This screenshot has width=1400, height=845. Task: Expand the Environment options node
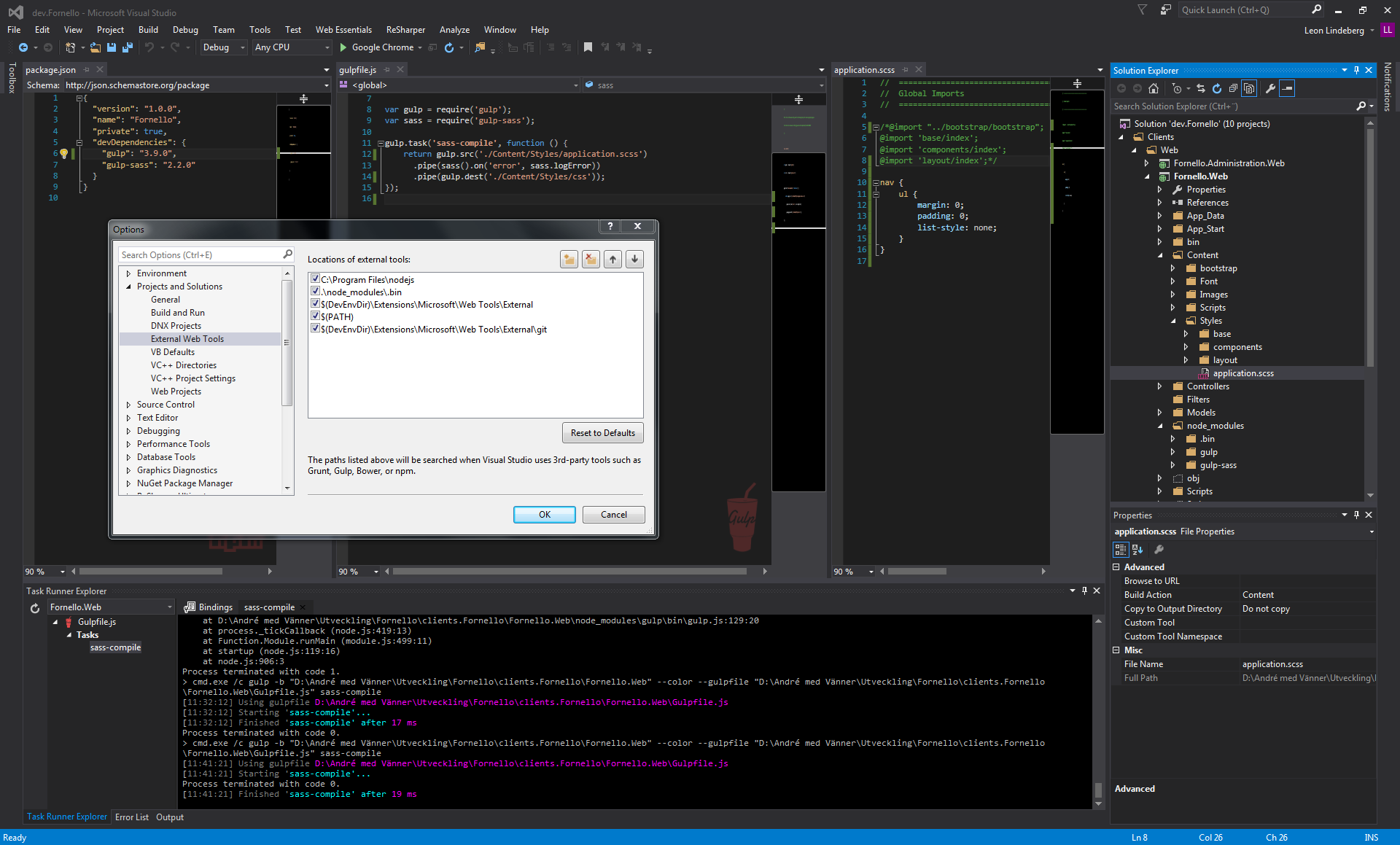click(129, 273)
